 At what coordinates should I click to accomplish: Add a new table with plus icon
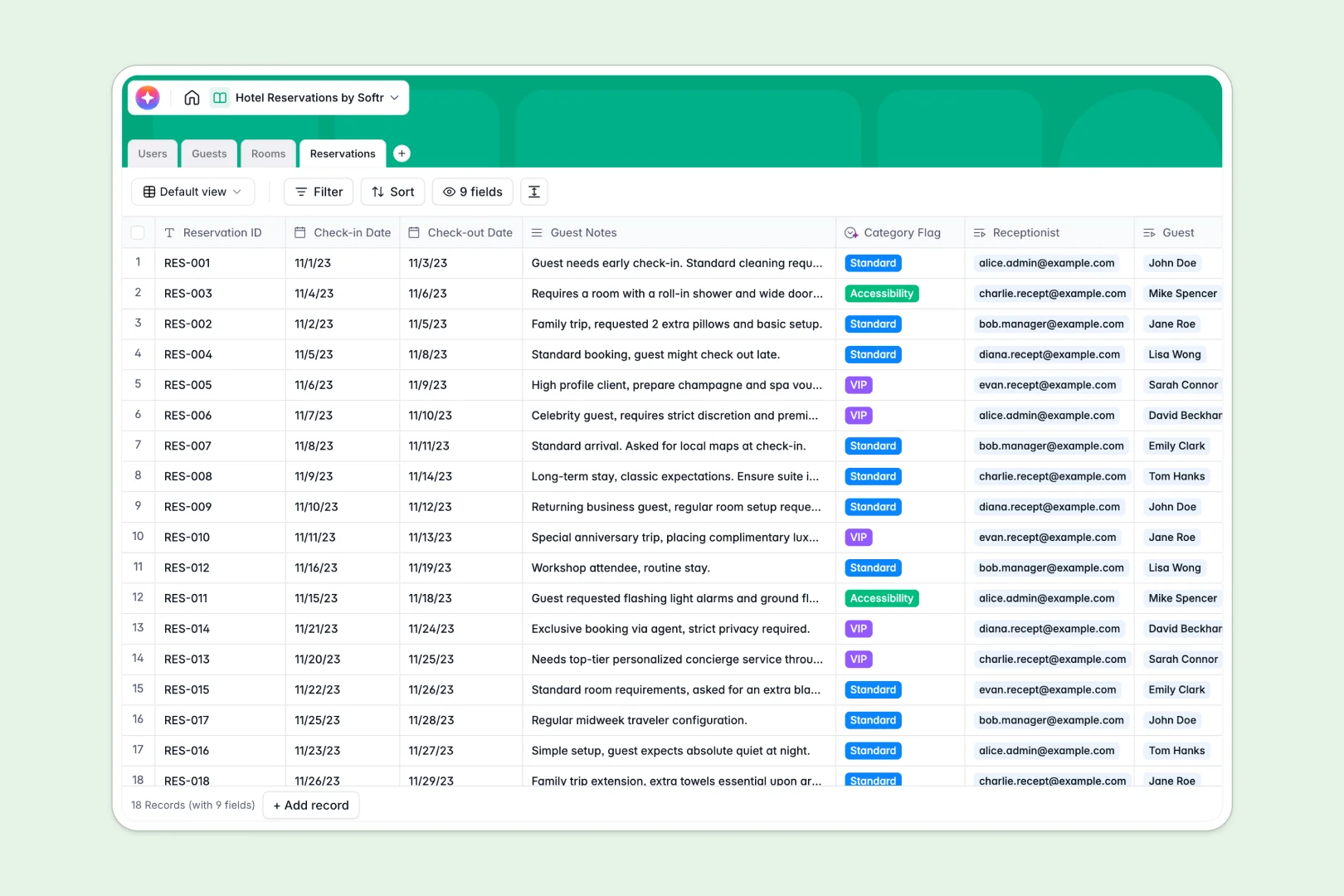tap(402, 153)
